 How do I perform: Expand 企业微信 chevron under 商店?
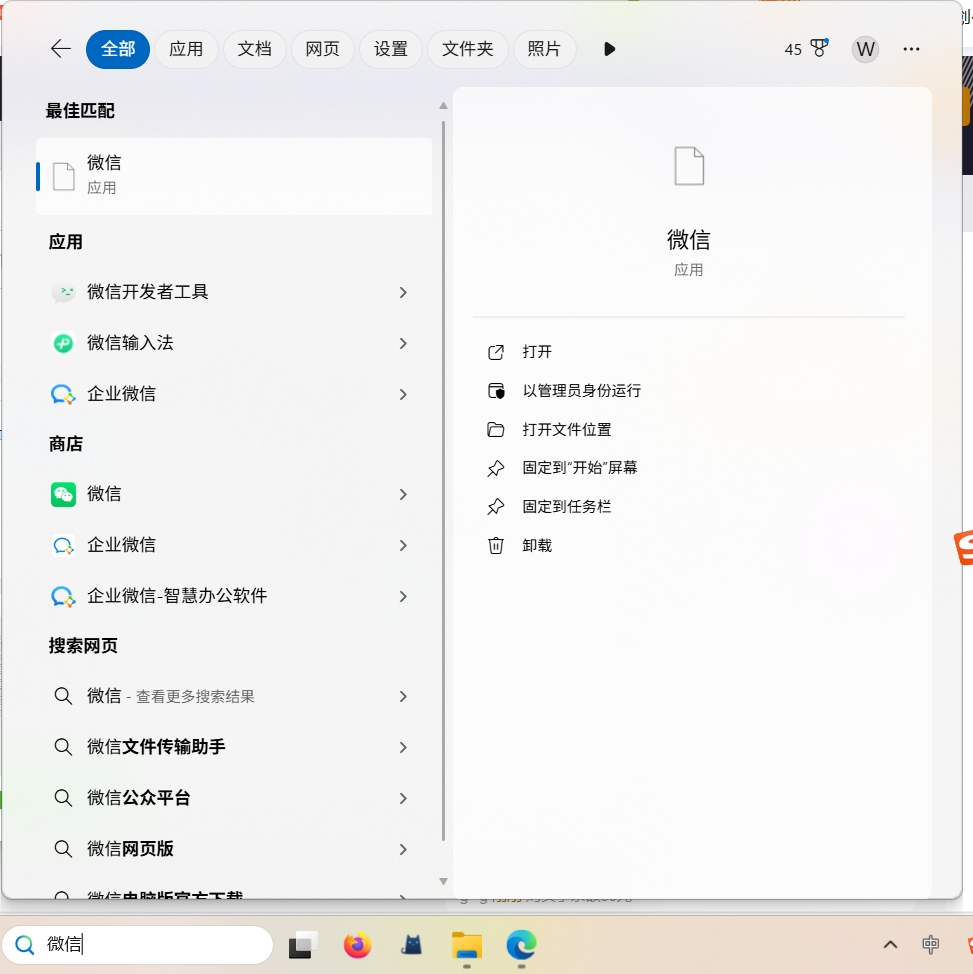coord(403,545)
